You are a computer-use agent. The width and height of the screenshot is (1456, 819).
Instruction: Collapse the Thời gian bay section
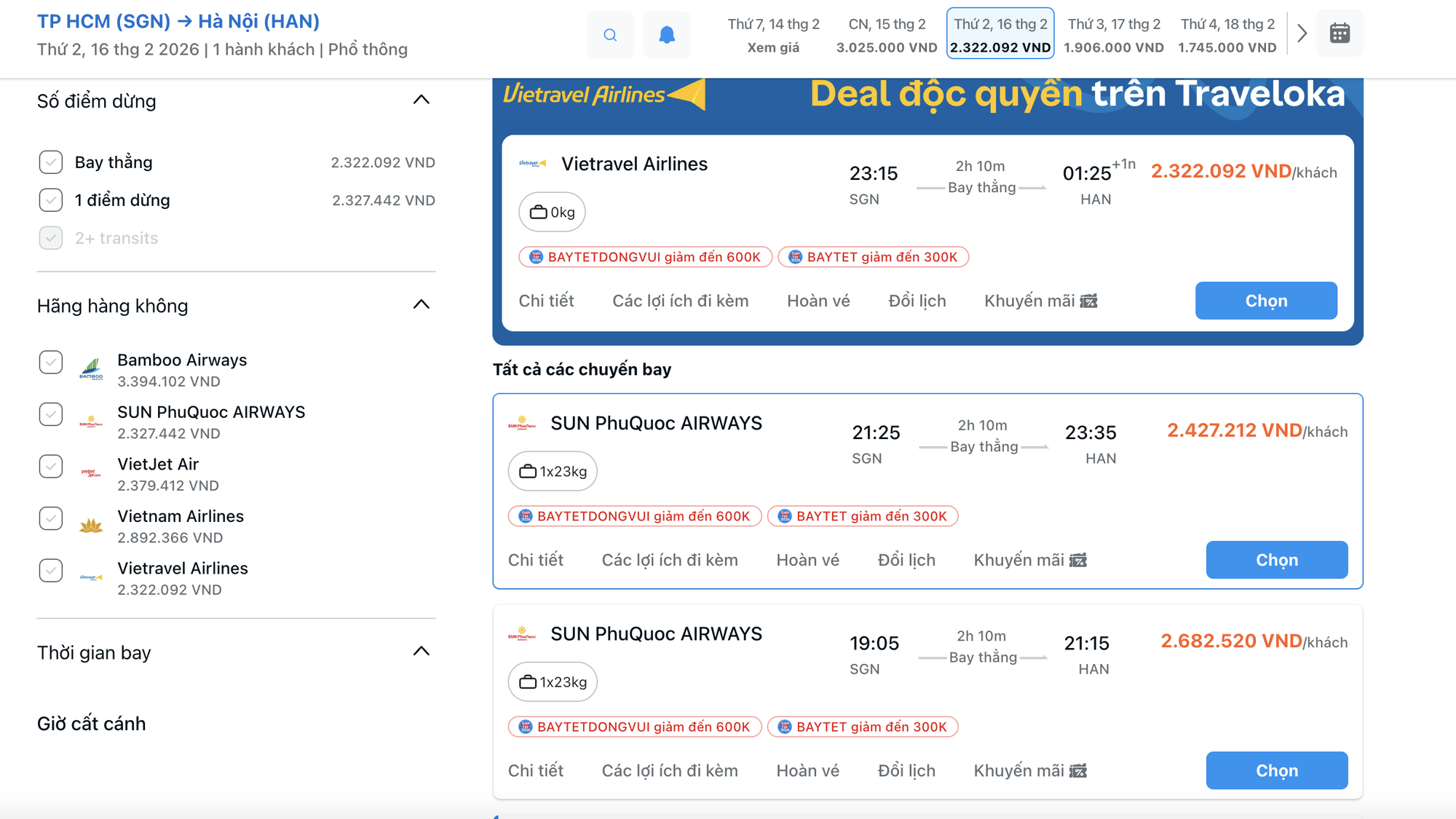(x=422, y=652)
